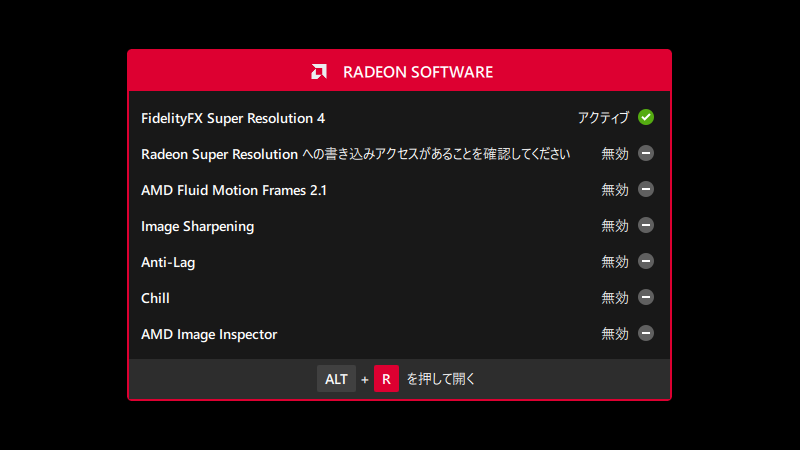Click 無効 status beside Chill
Viewport: 800px width, 450px height.
click(615, 297)
